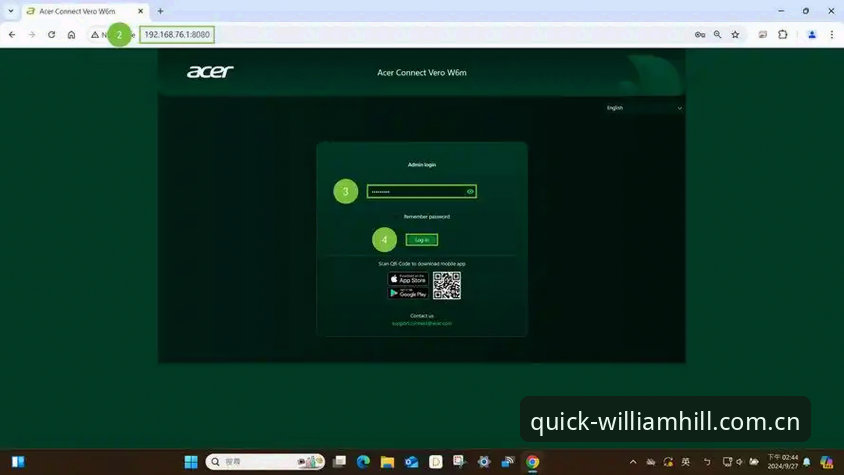Toggle the Remember password option
Viewport: 844px width, 475px height.
(426, 216)
